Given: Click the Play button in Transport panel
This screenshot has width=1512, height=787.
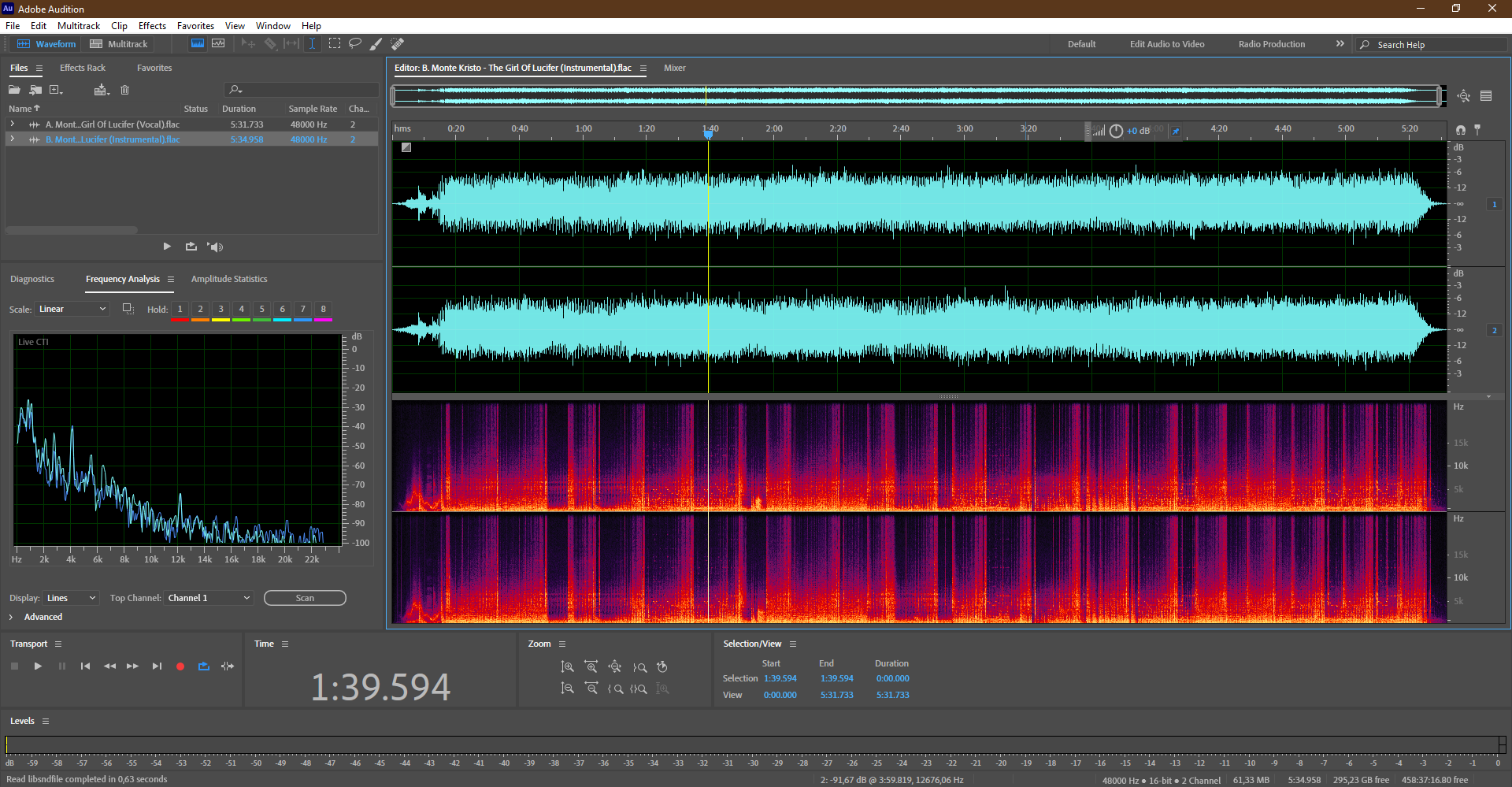Looking at the screenshot, I should 38,666.
